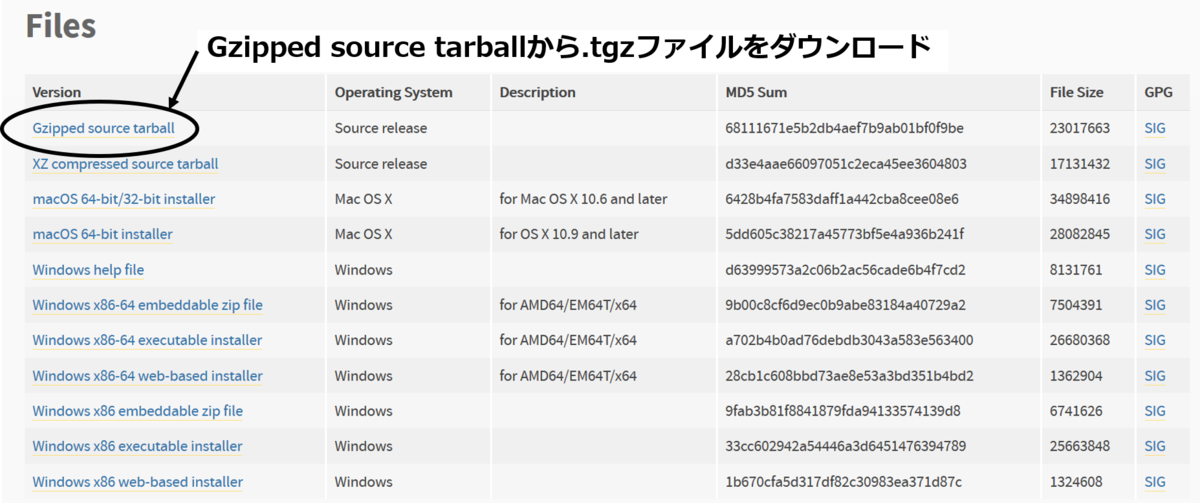This screenshot has width=1200, height=503.
Task: Click the Version column header
Action: pos(57,92)
